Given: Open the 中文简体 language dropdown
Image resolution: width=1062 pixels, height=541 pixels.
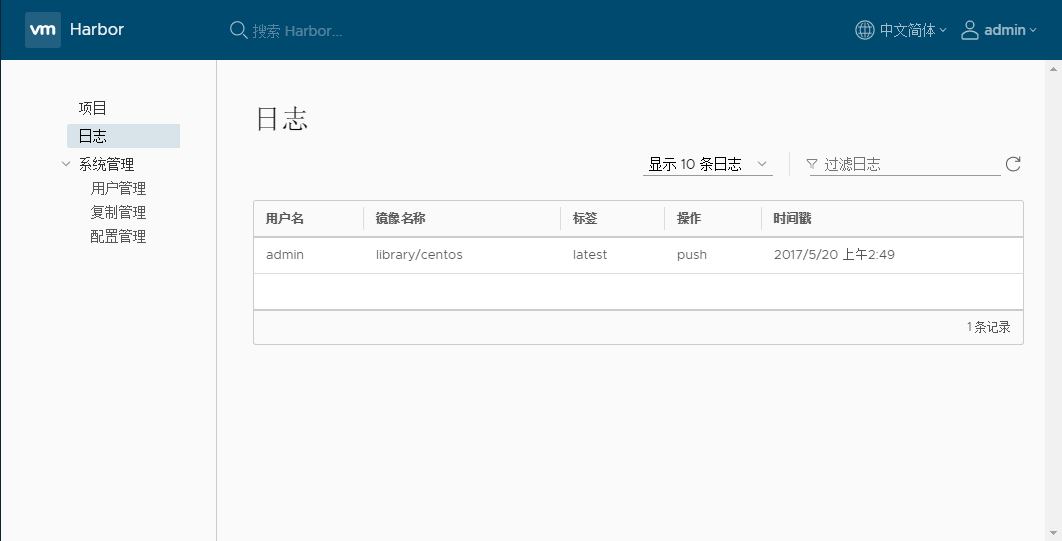Looking at the screenshot, I should [x=912, y=30].
